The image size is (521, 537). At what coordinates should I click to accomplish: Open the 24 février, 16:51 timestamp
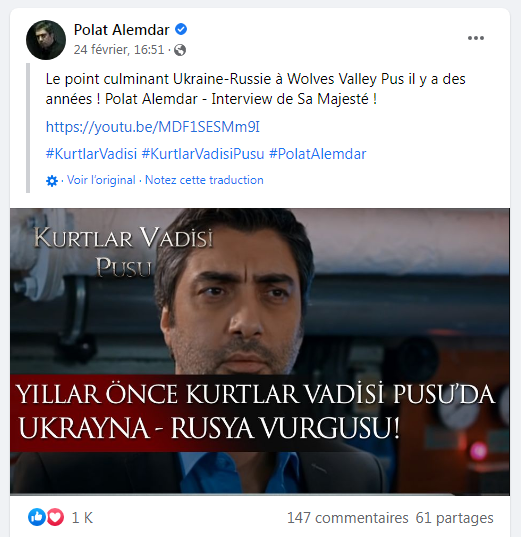pyautogui.click(x=119, y=50)
